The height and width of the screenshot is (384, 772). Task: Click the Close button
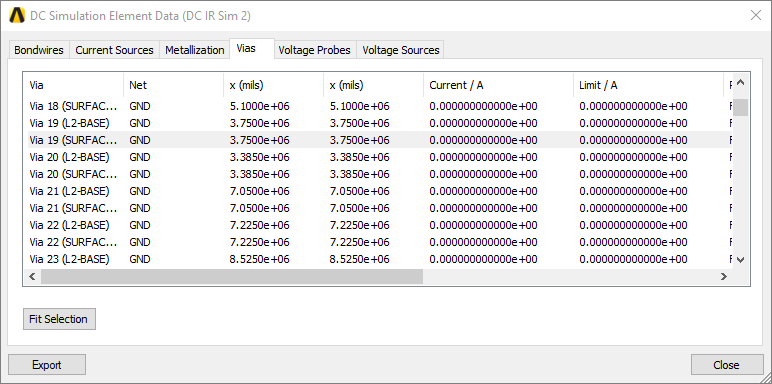point(727,365)
